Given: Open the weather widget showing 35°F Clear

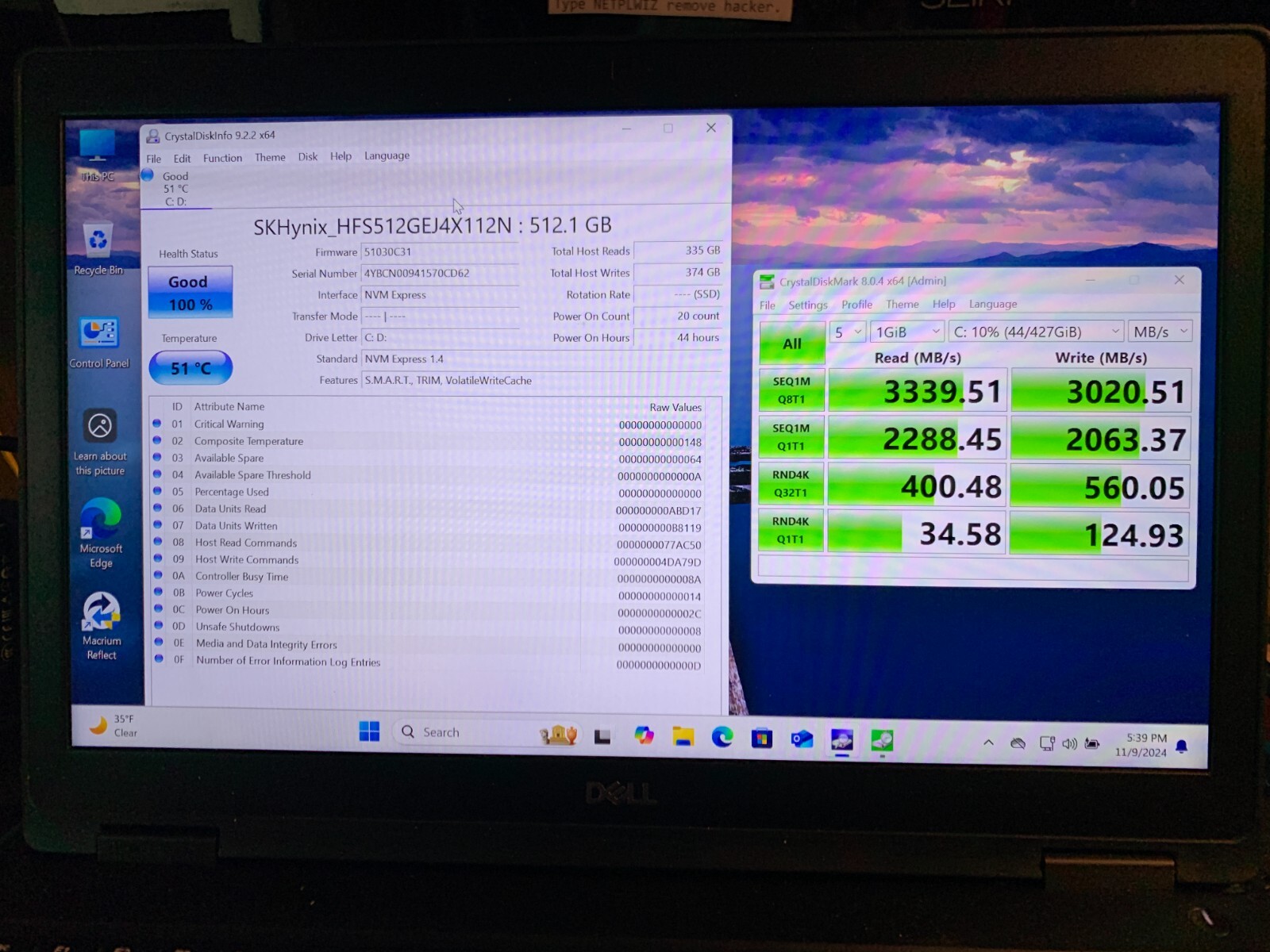Looking at the screenshot, I should pos(113,725).
